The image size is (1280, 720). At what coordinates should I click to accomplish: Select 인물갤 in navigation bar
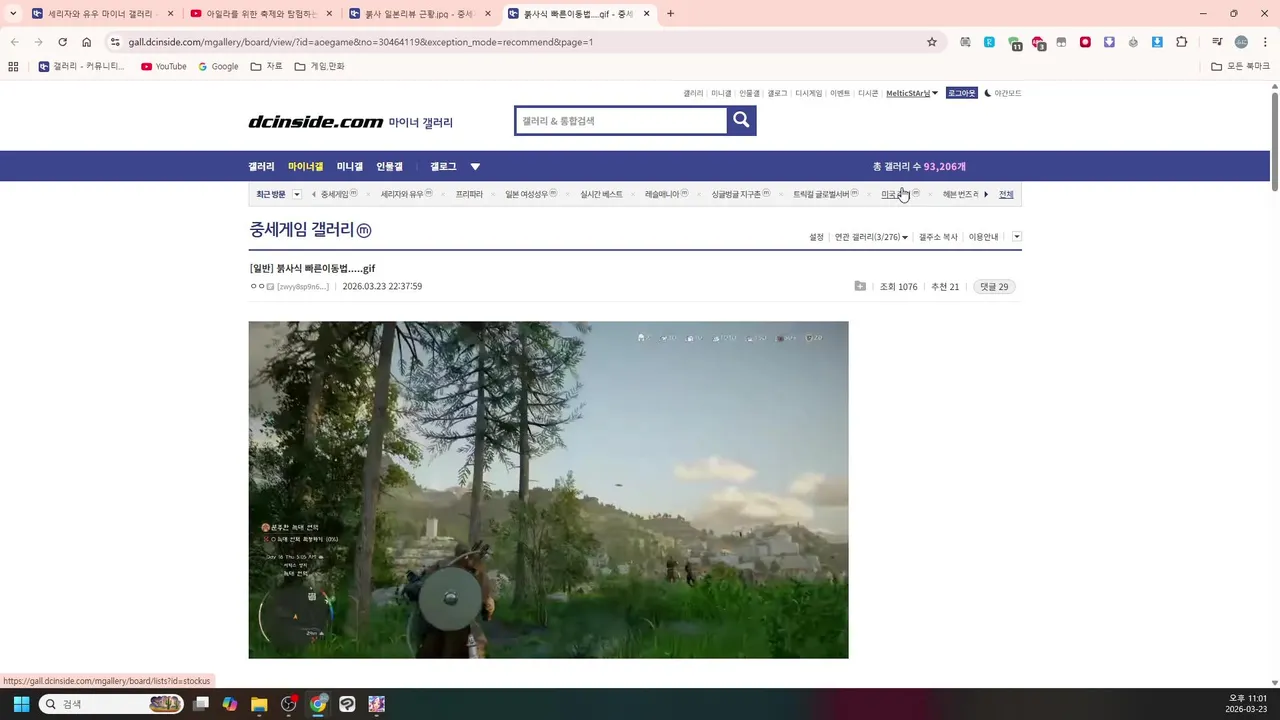pyautogui.click(x=389, y=167)
